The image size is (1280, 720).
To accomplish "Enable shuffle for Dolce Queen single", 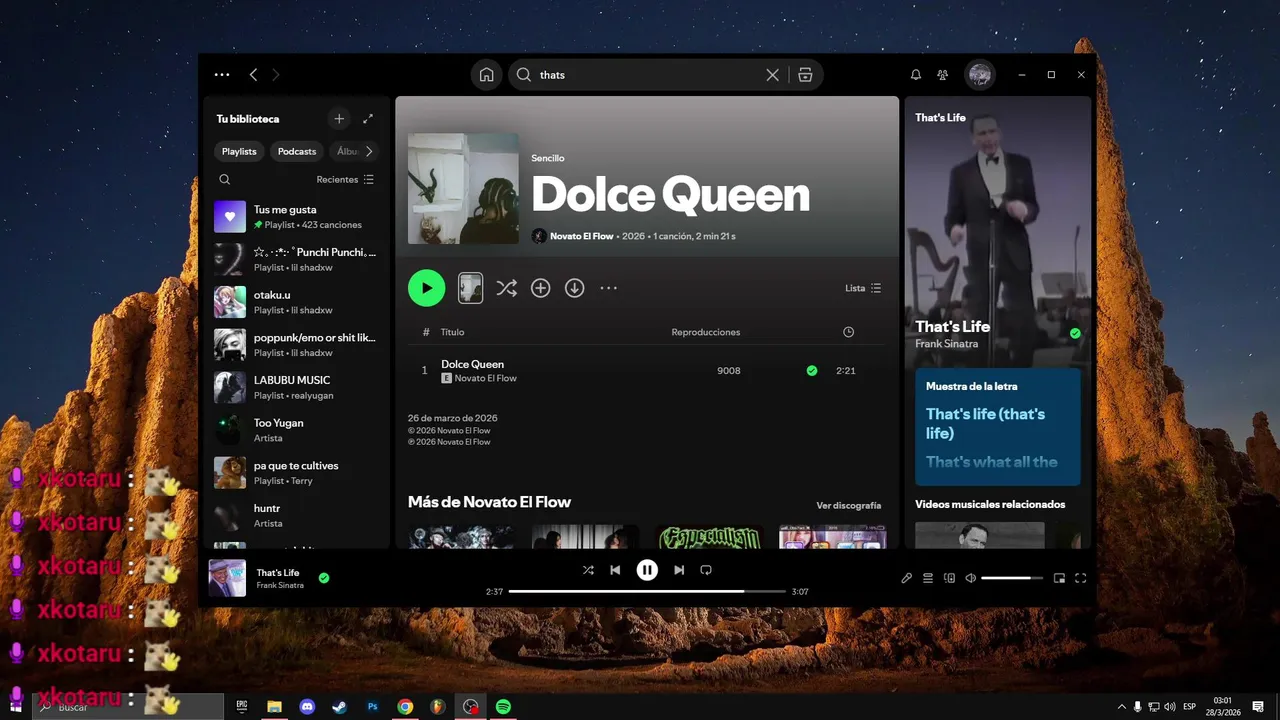I will point(506,288).
